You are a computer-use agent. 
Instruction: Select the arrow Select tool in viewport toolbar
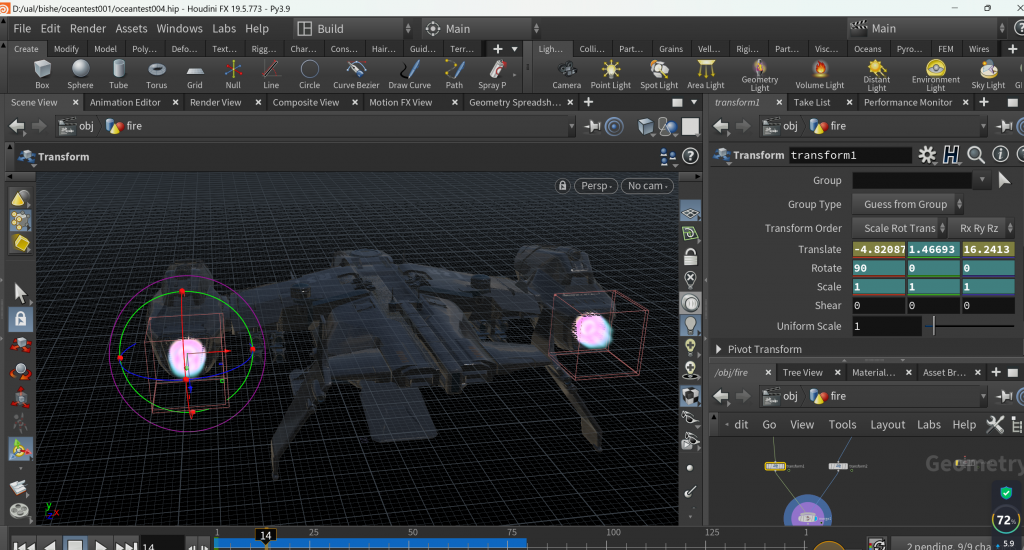(20, 293)
